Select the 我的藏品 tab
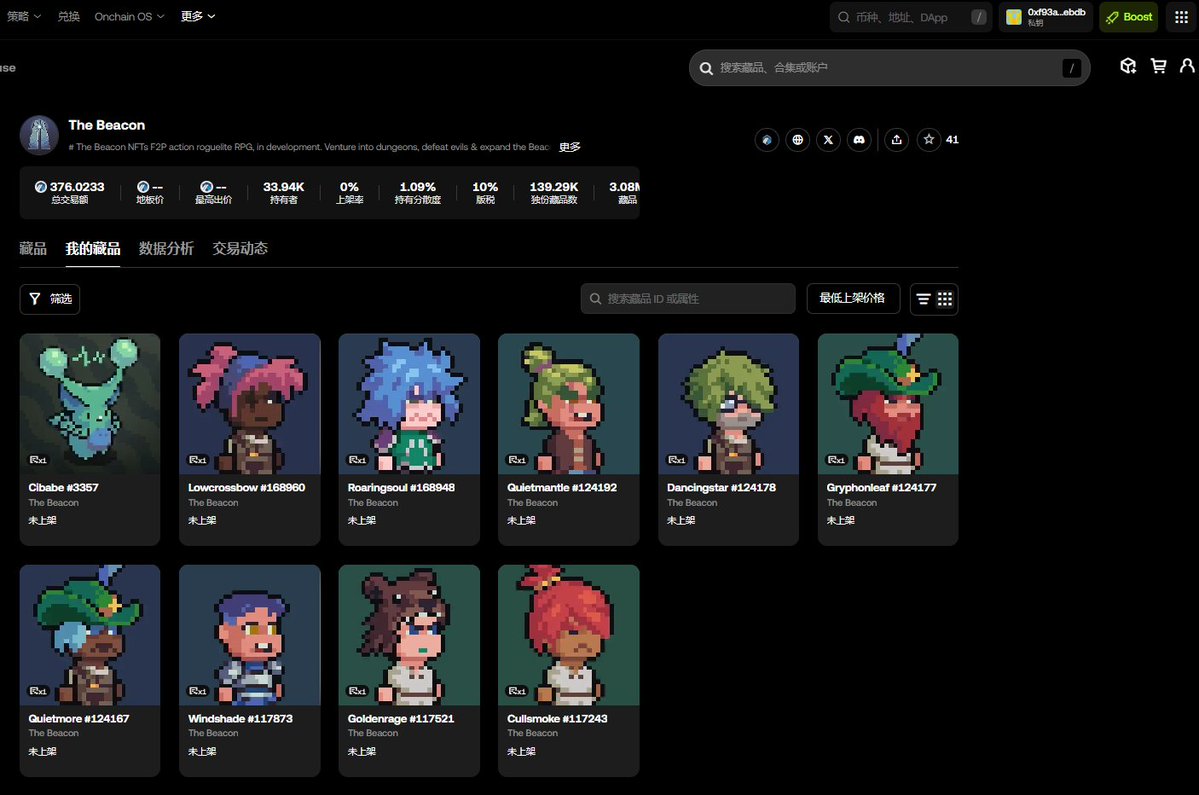The width and height of the screenshot is (1199, 795). click(93, 248)
